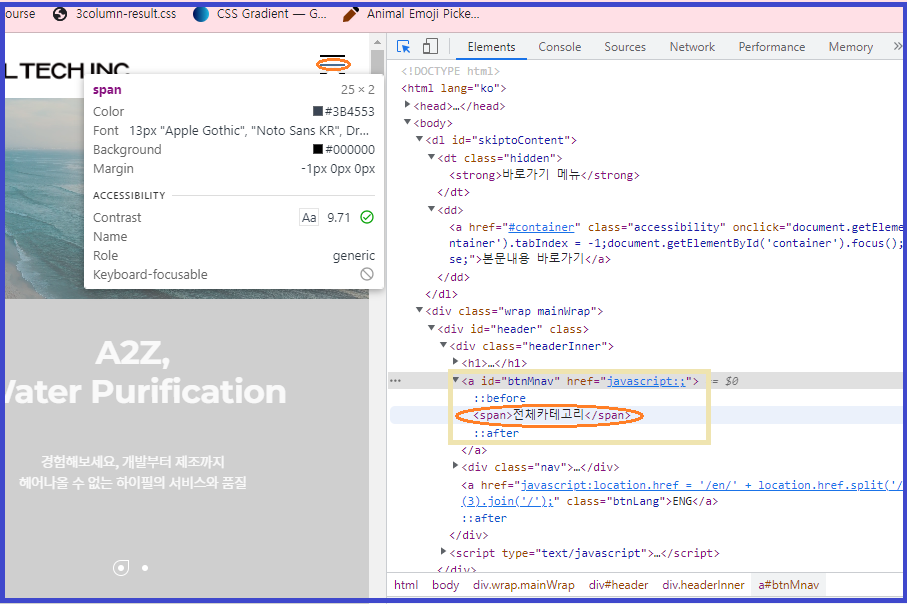This screenshot has height=604, width=907.
Task: Select the ::before pseudo-element row
Action: [x=499, y=398]
